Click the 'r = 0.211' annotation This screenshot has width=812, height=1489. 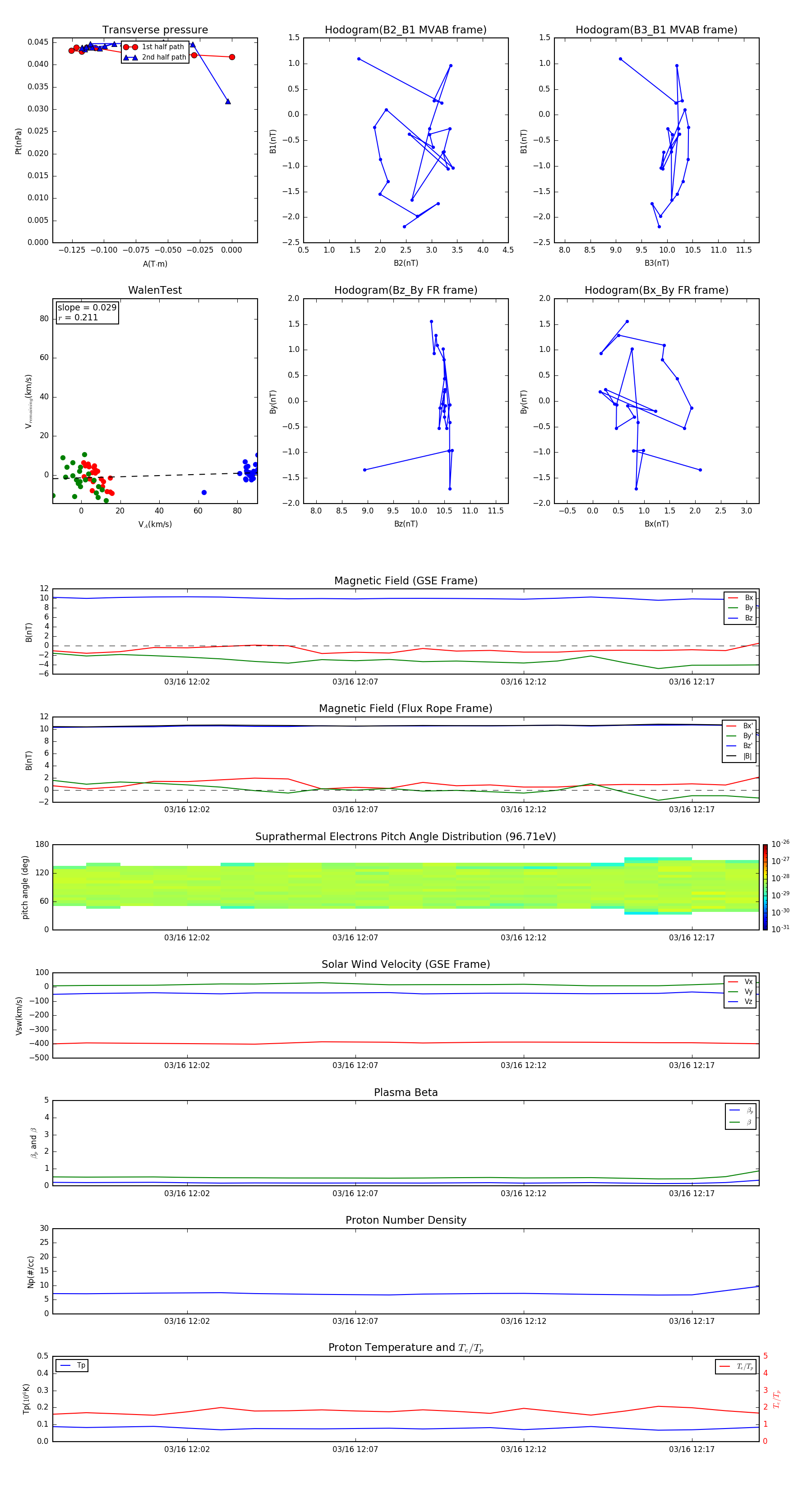click(x=78, y=317)
